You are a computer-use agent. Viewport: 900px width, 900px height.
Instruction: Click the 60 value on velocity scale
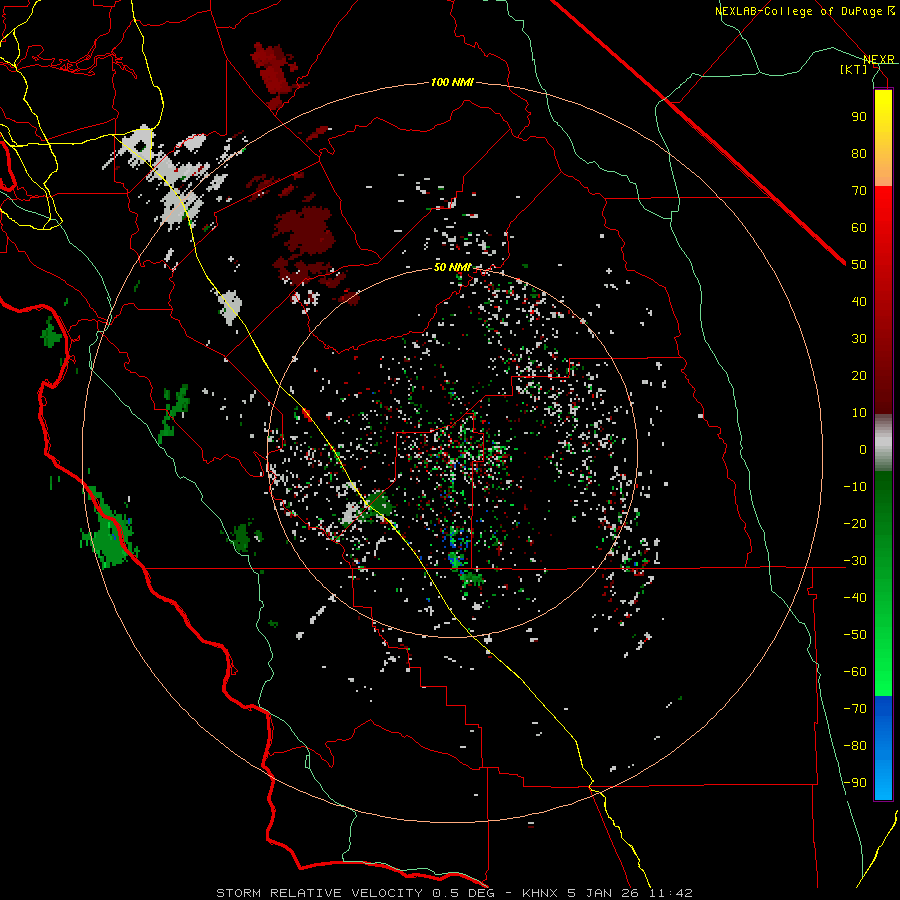click(859, 228)
